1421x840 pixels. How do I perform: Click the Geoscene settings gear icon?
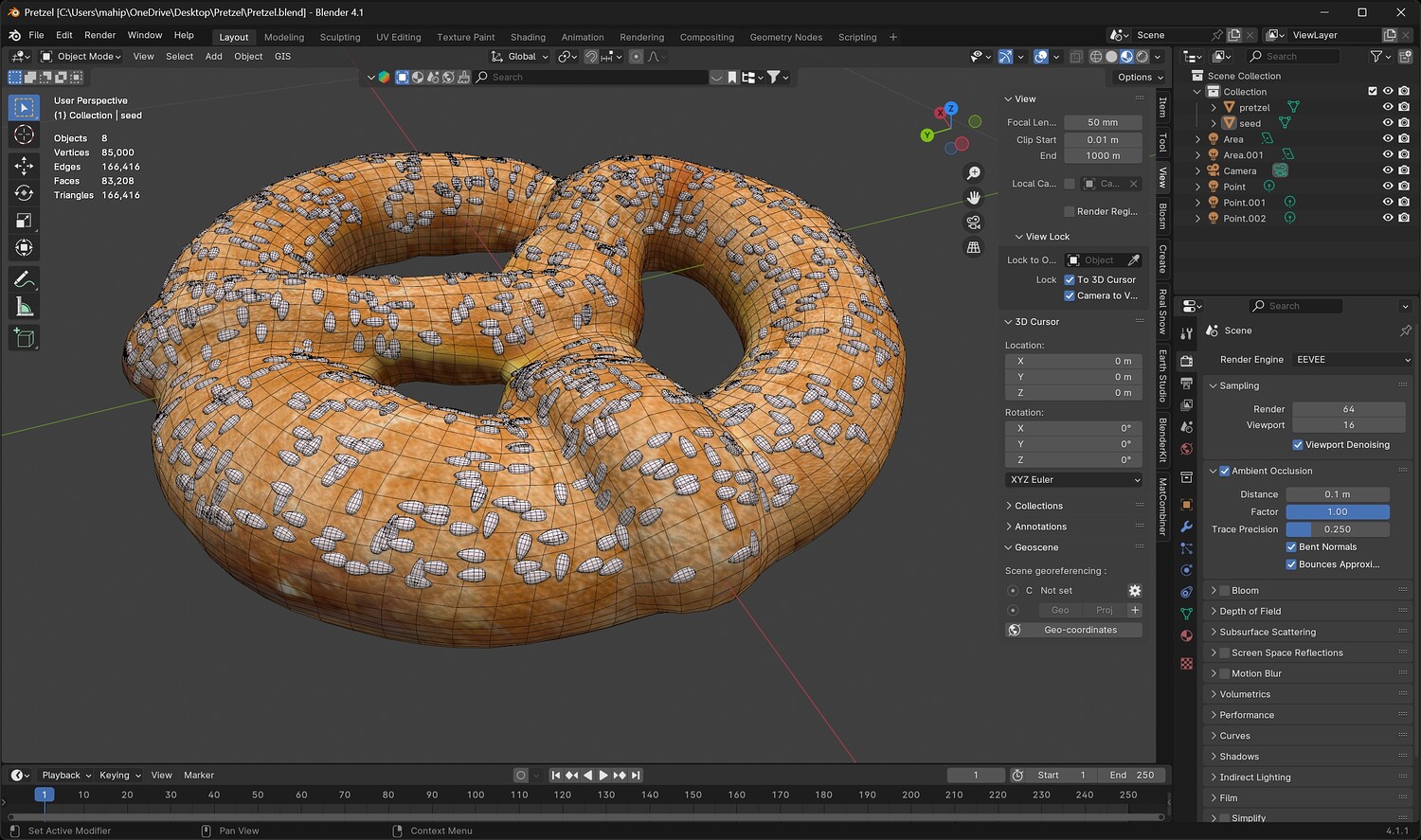1135,590
